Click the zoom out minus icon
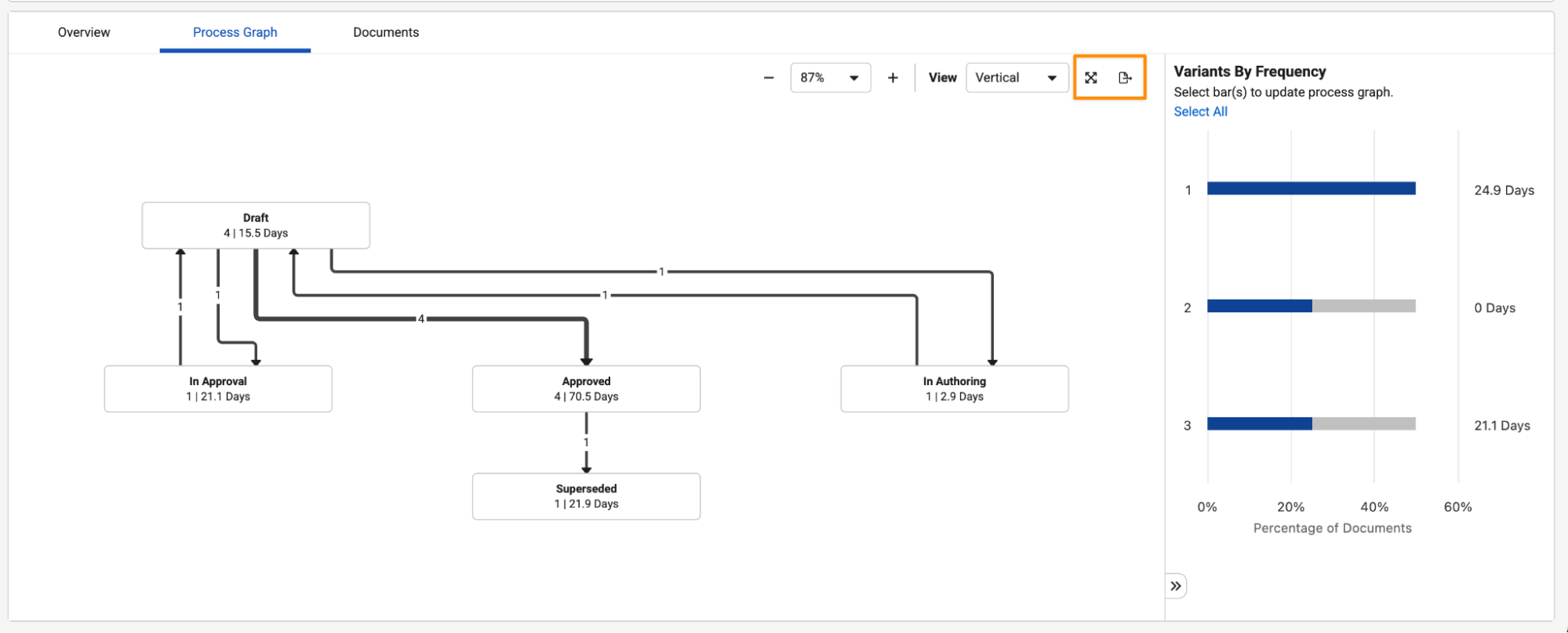Screen dimensions: 1568x633 [769, 78]
